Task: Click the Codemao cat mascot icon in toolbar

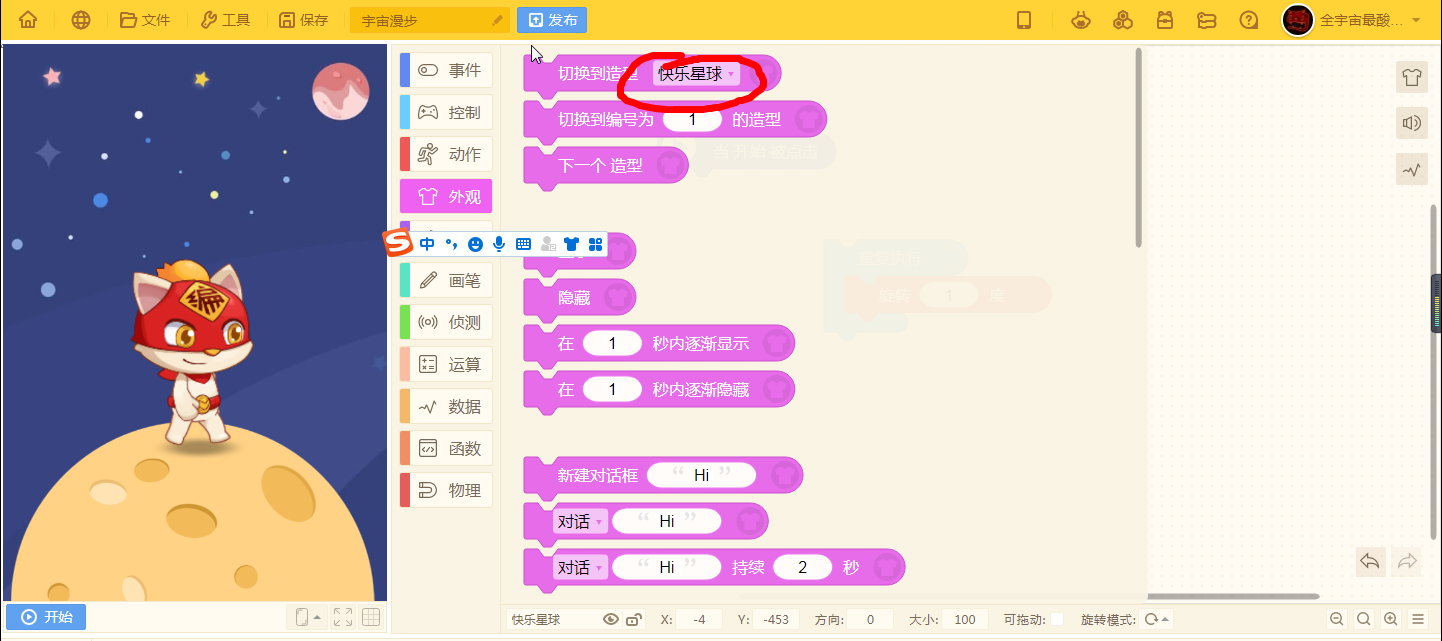Action: [1080, 20]
